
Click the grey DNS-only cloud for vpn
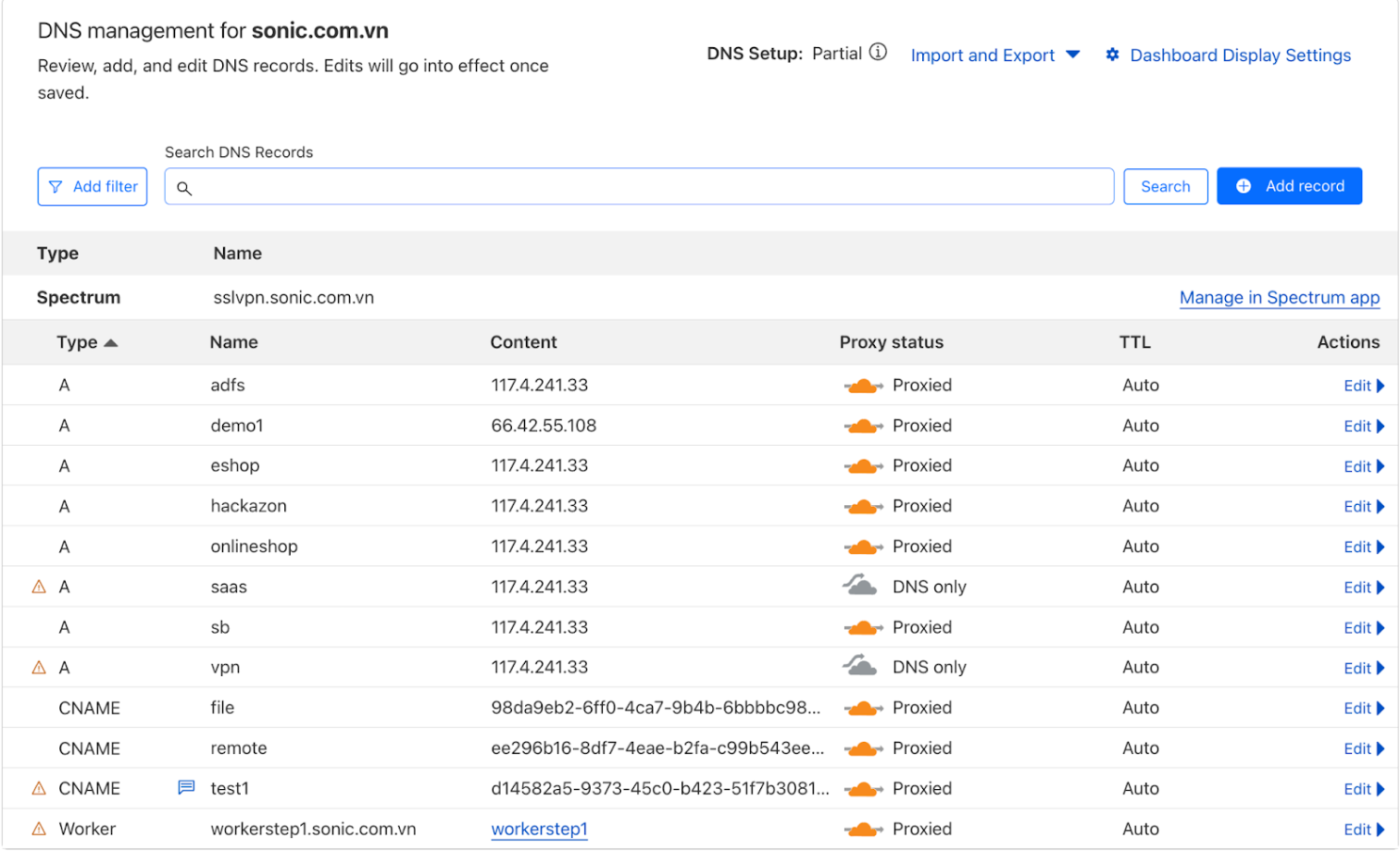click(x=859, y=666)
